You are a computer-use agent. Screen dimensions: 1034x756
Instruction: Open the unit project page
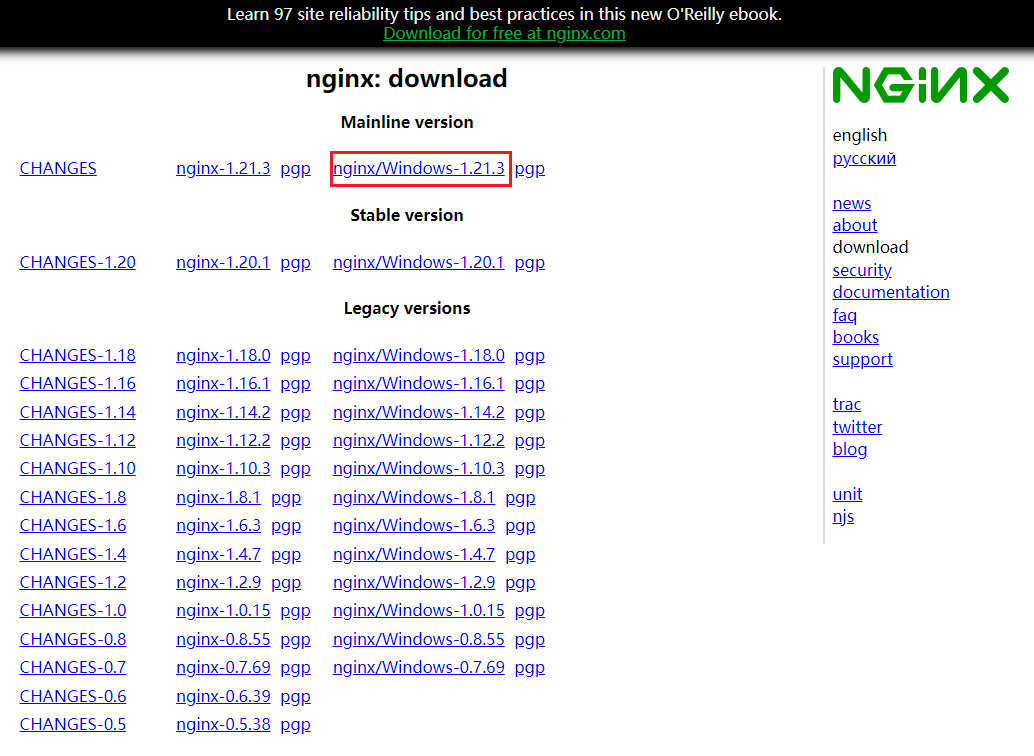pyautogui.click(x=847, y=494)
